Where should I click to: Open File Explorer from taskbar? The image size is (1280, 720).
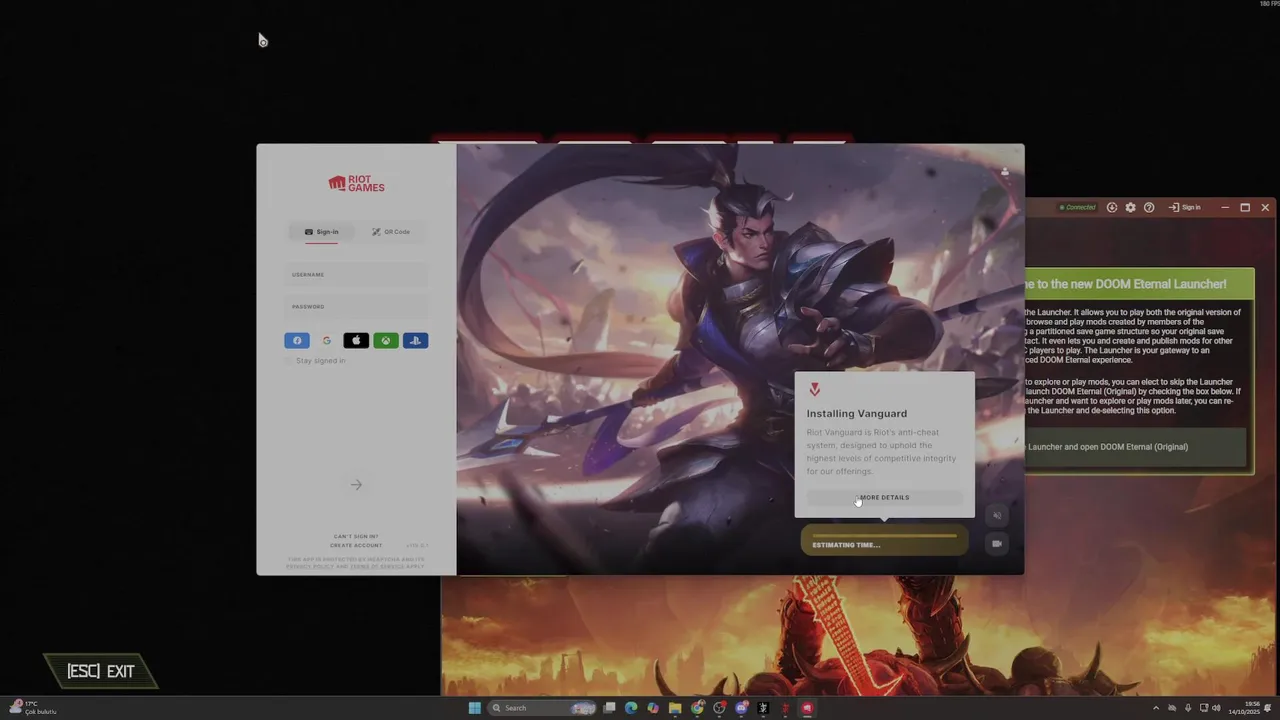(x=675, y=708)
